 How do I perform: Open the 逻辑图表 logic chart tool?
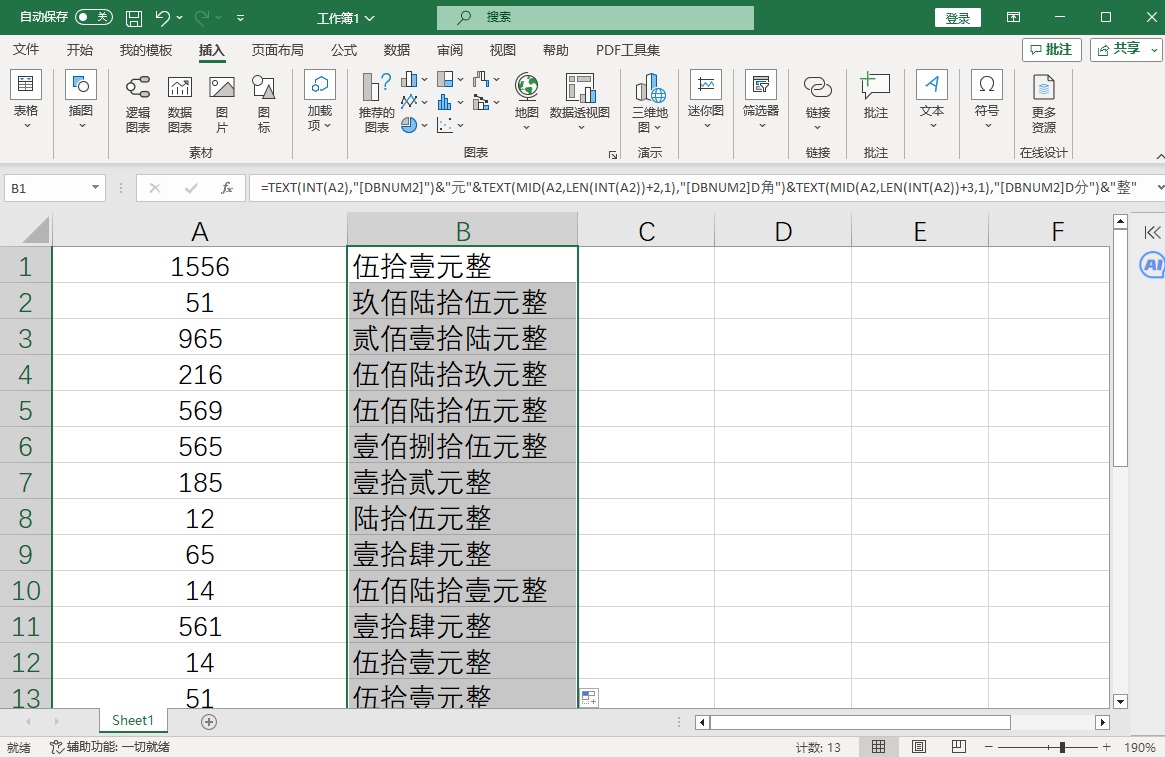click(x=138, y=102)
